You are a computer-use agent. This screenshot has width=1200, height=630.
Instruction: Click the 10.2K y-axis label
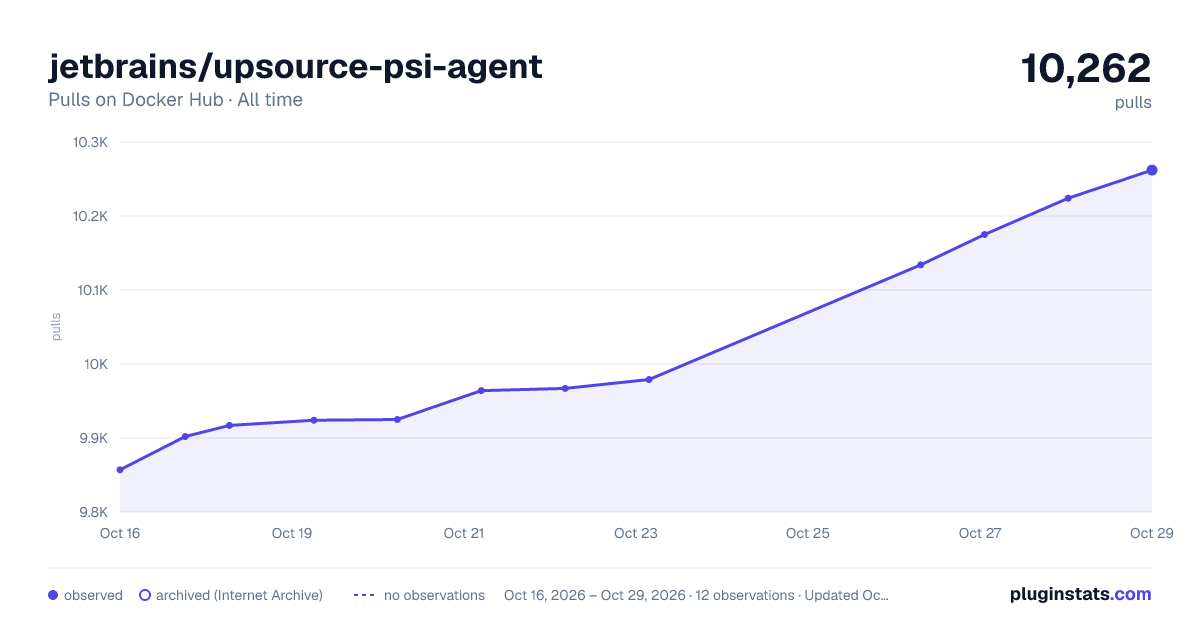tap(90, 216)
